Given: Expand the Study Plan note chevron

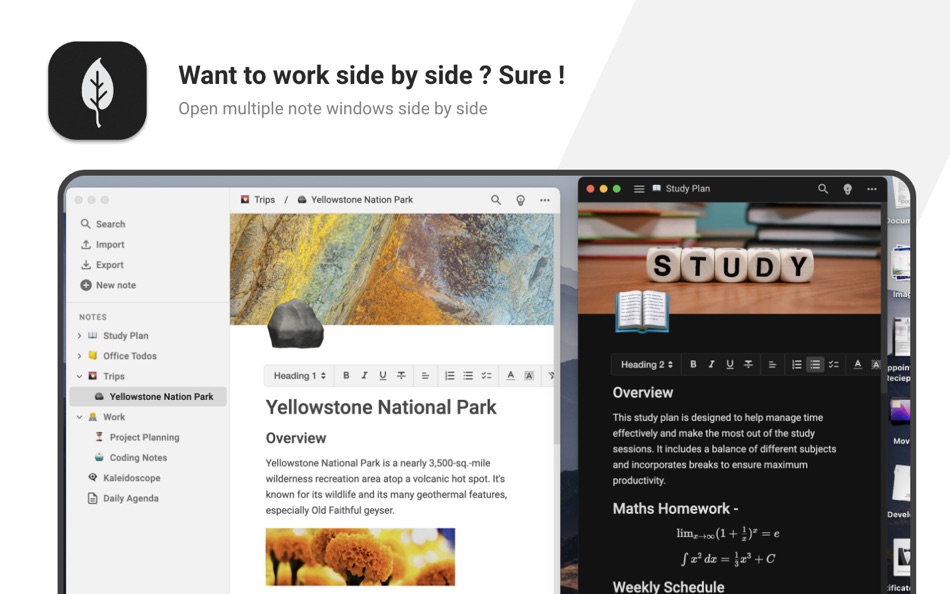Looking at the screenshot, I should (x=79, y=335).
